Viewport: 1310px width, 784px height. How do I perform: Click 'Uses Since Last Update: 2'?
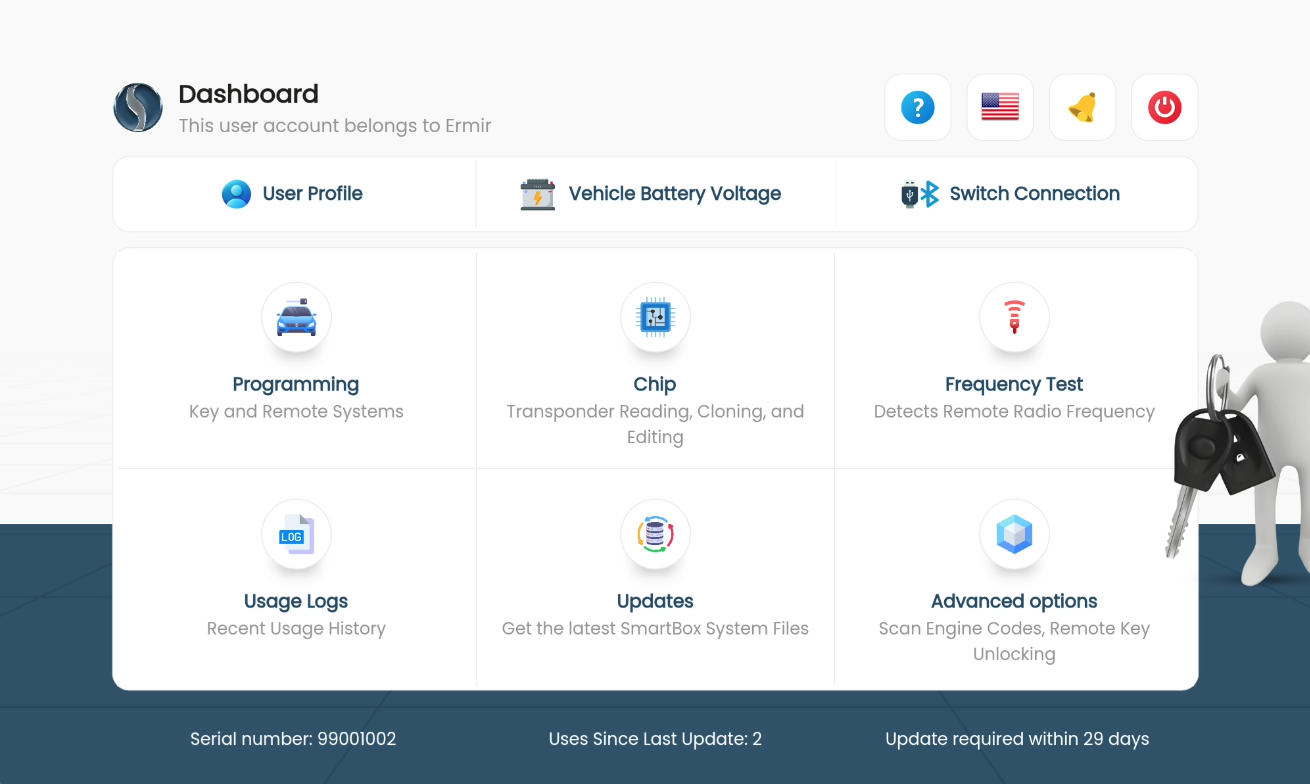coord(655,740)
